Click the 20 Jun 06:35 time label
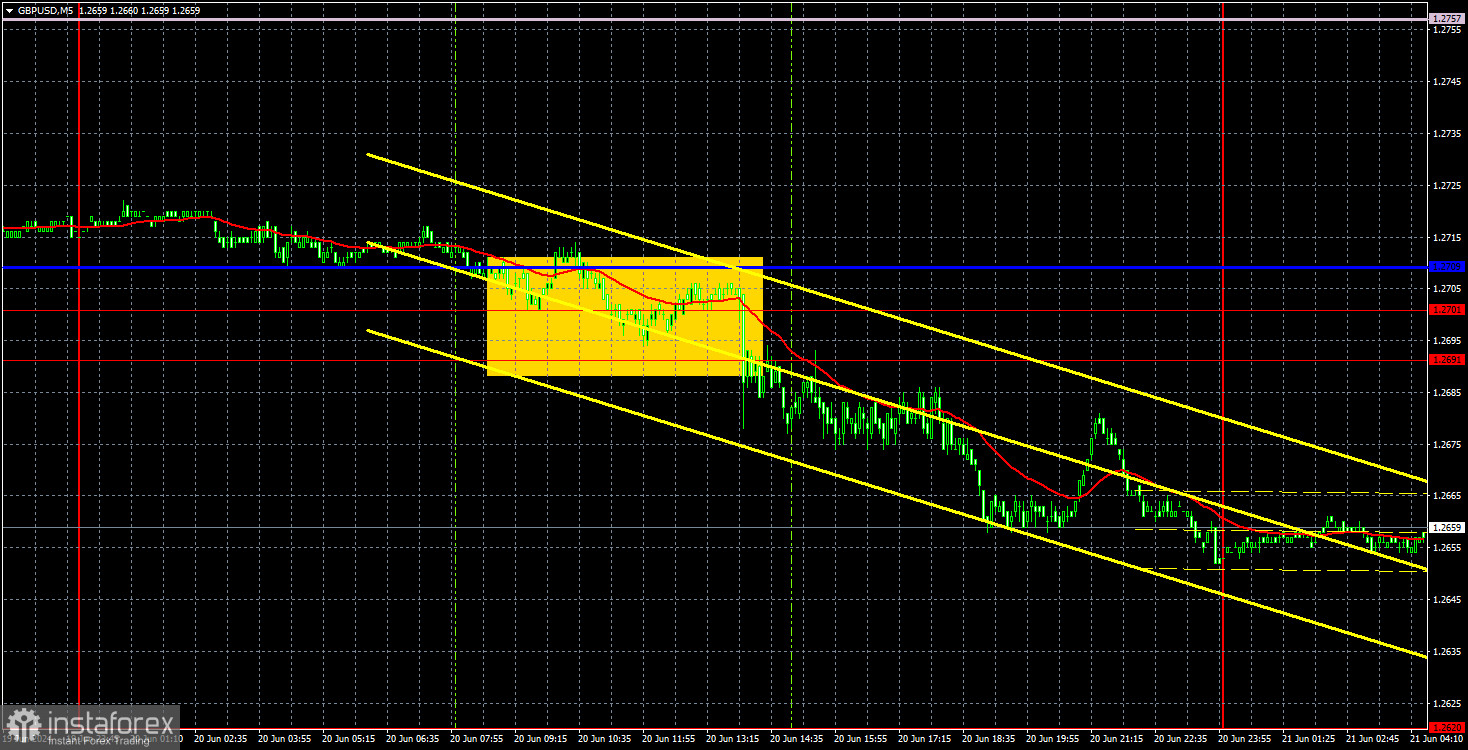This screenshot has width=1468, height=750. coord(411,740)
